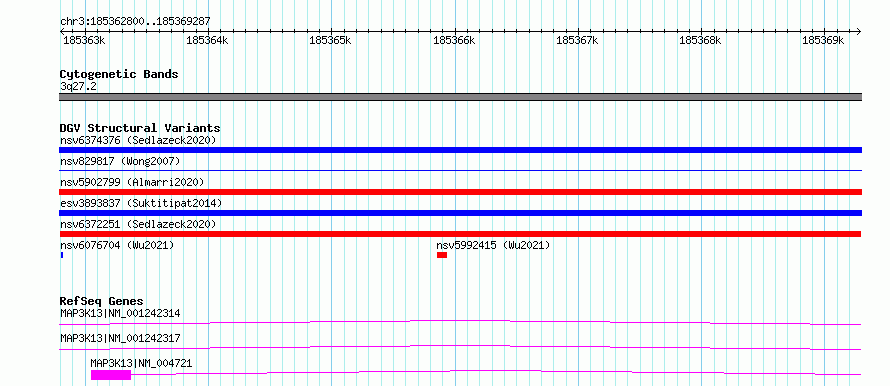Image resolution: width=890 pixels, height=386 pixels.
Task: Click the 185366k ruler tick label
Action: point(454,40)
